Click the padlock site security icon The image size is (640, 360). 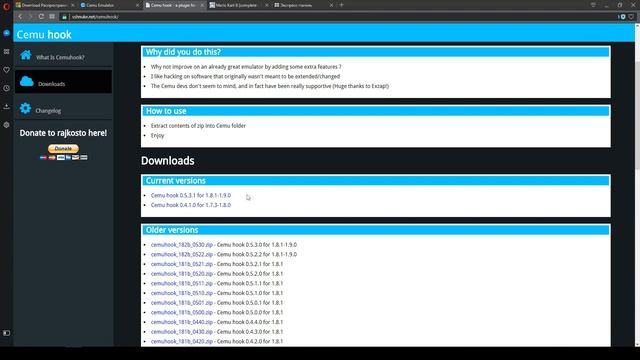point(64,17)
